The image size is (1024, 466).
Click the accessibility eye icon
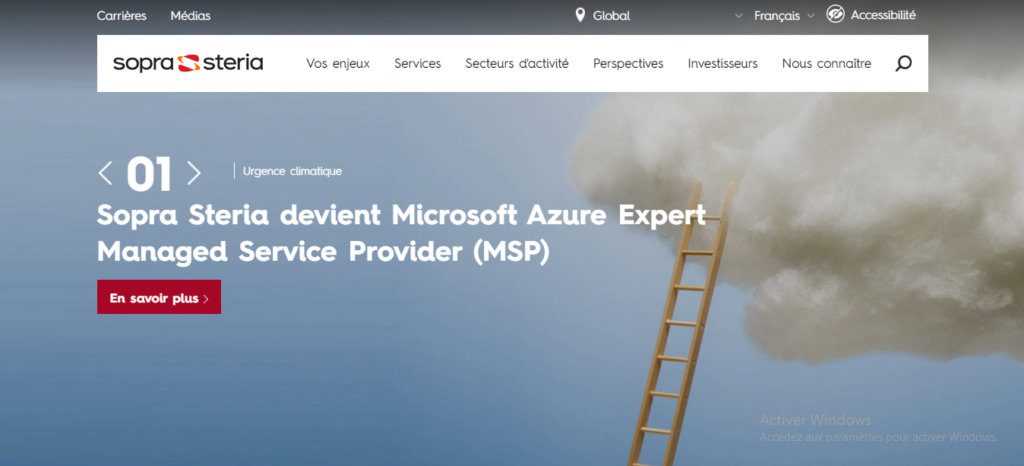pyautogui.click(x=835, y=14)
